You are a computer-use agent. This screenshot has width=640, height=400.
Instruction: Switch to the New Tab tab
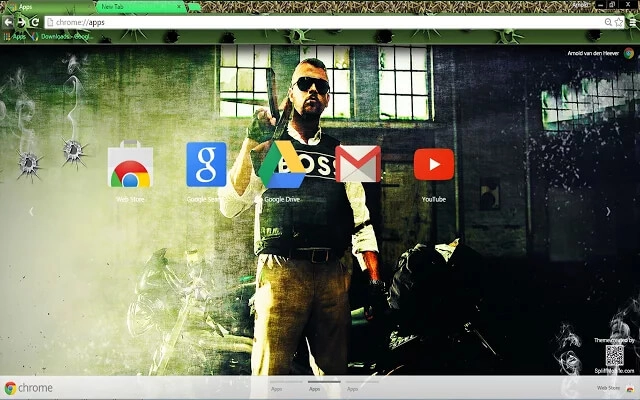(141, 7)
